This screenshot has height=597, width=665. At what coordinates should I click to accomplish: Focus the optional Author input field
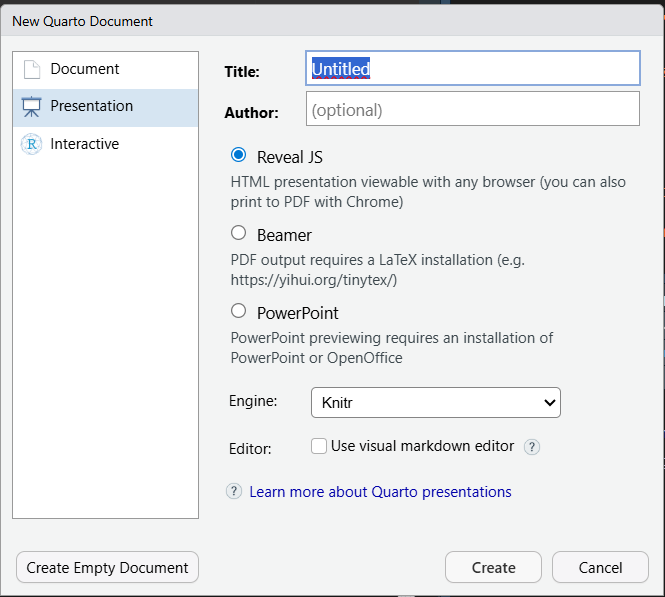[472, 109]
